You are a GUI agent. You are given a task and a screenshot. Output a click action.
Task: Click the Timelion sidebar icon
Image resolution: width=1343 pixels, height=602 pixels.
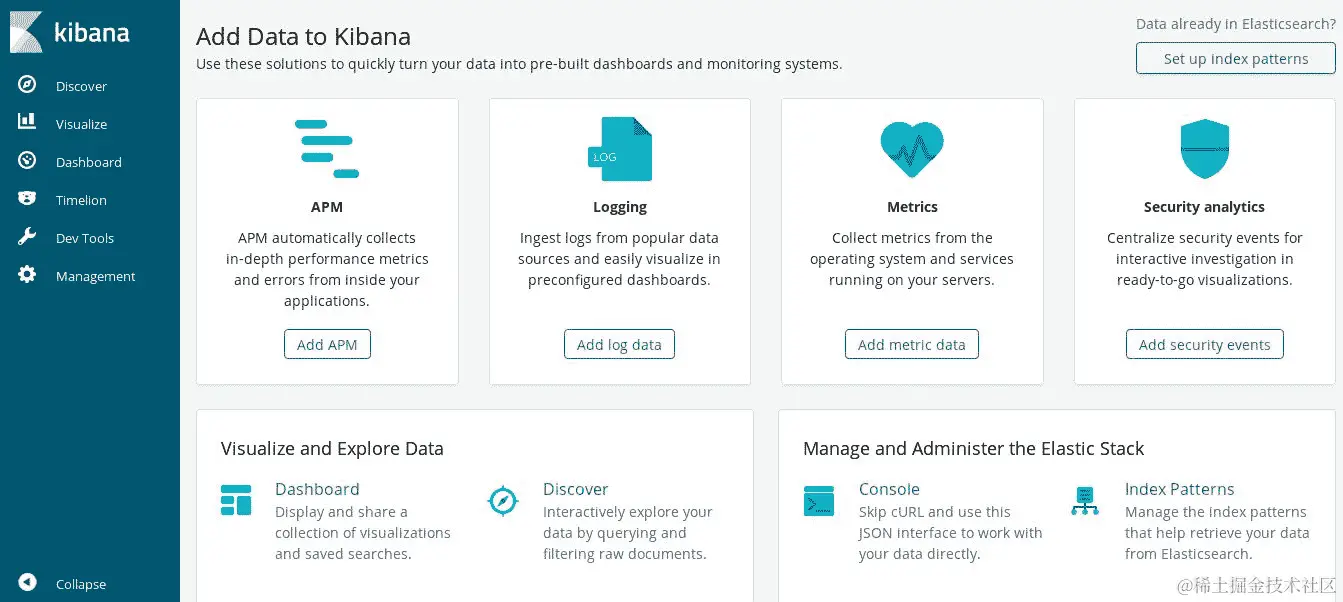27,198
